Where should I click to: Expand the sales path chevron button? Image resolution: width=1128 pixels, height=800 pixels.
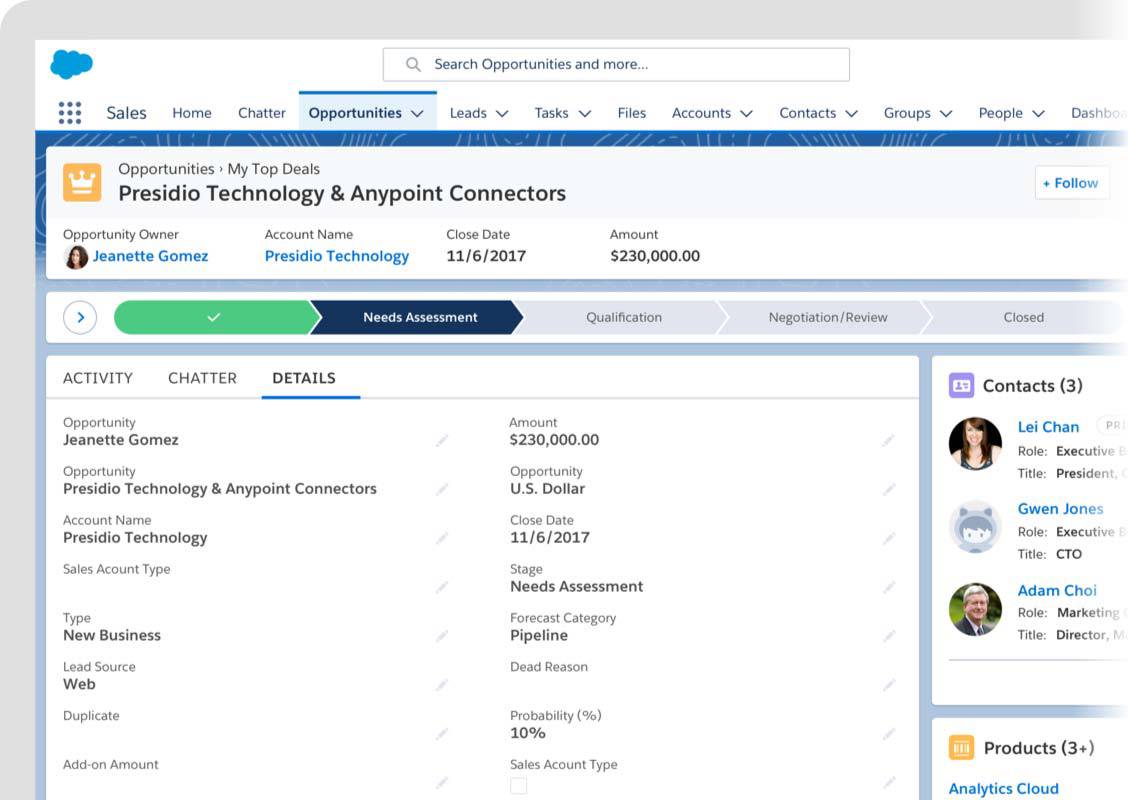tap(80, 317)
